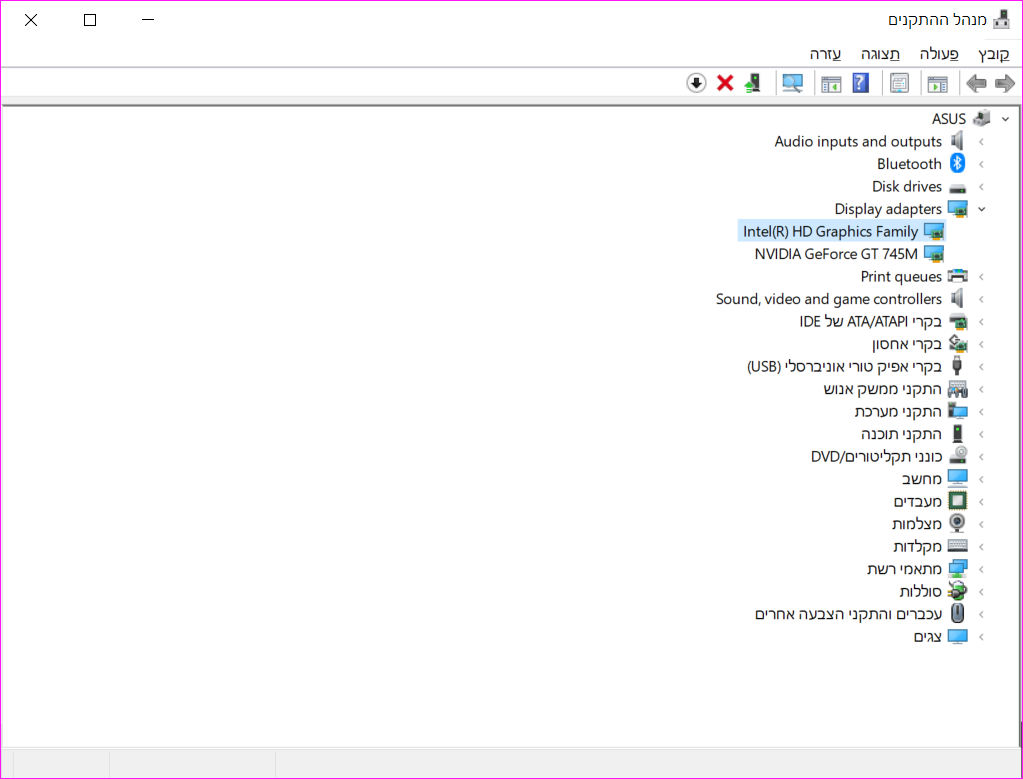Screen dimensions: 1023x779
Task: Open the עזרה (Help) menu
Action: [825, 54]
